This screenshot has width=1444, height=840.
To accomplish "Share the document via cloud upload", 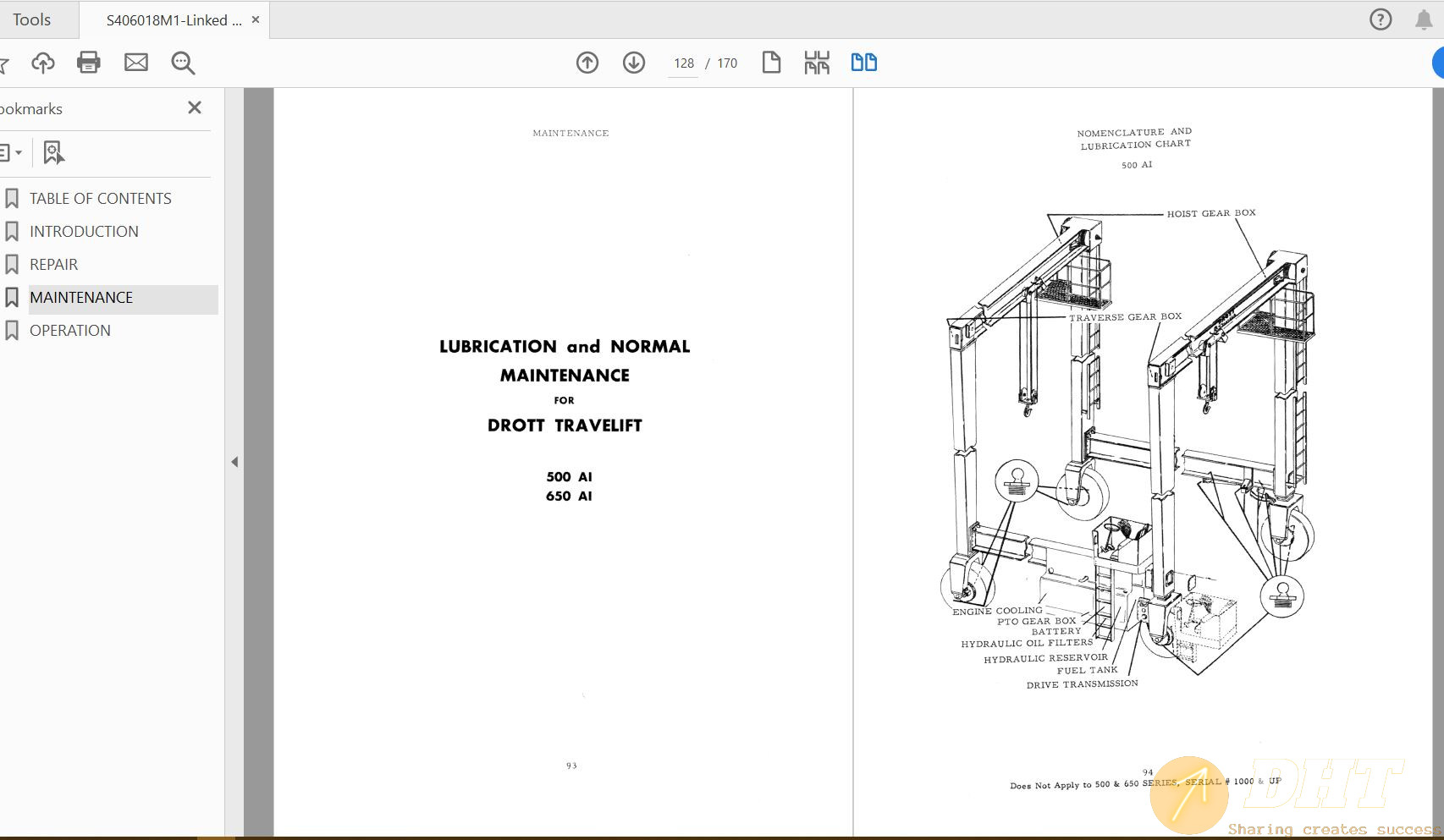I will (43, 62).
